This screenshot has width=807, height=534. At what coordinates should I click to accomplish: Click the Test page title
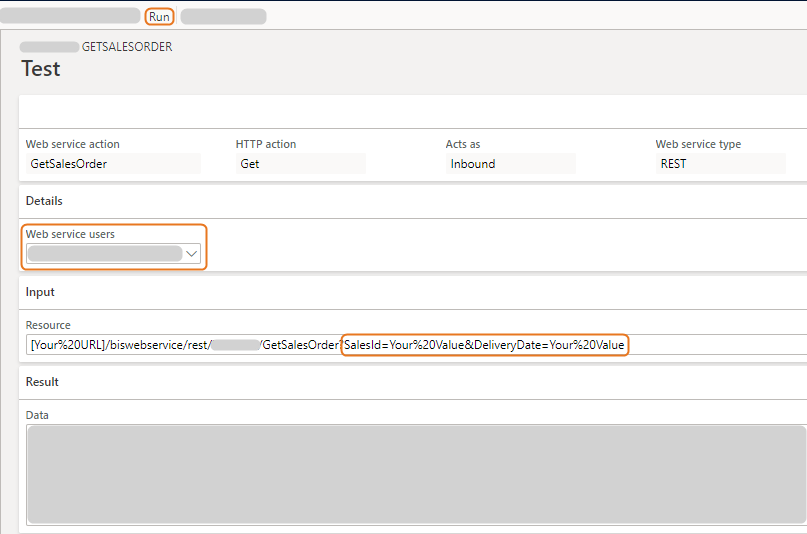pyautogui.click(x=41, y=69)
